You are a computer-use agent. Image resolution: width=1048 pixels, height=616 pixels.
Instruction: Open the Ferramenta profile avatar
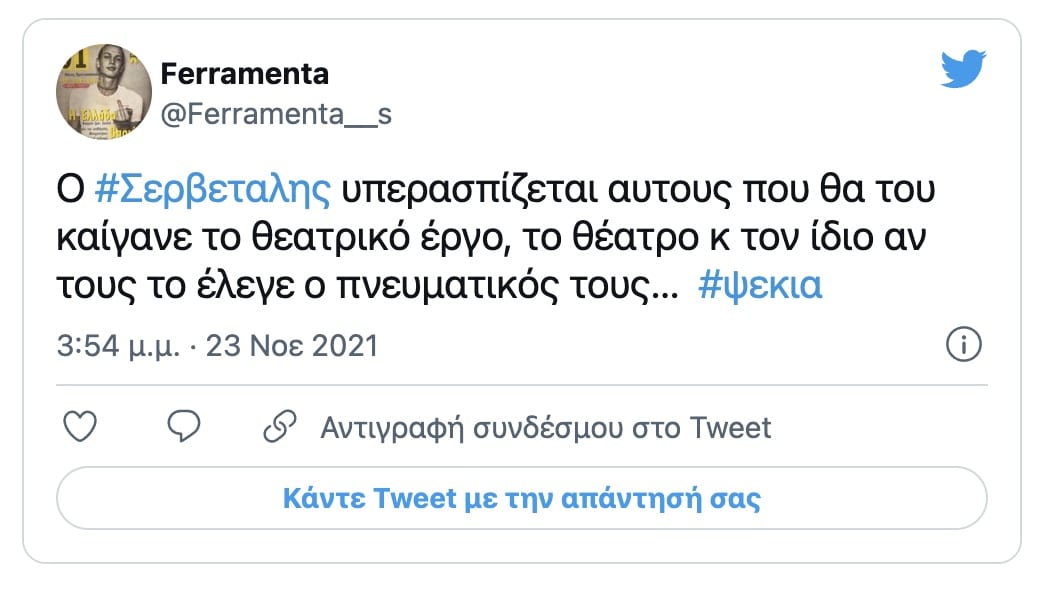102,93
